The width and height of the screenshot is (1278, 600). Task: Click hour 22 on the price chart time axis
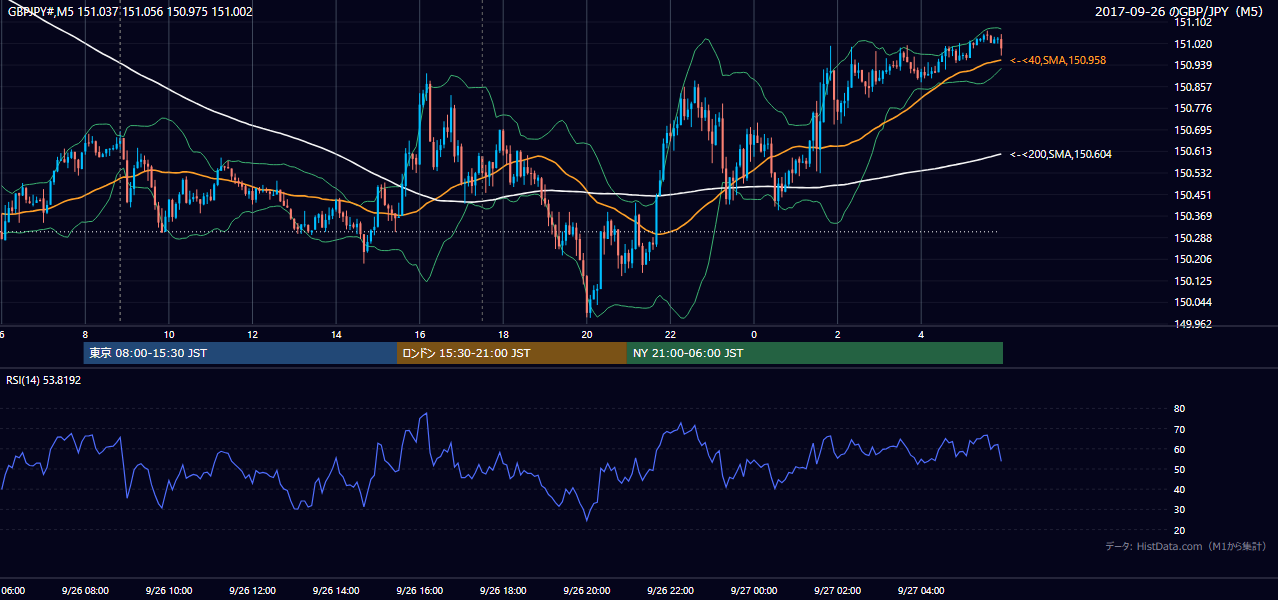(x=671, y=335)
